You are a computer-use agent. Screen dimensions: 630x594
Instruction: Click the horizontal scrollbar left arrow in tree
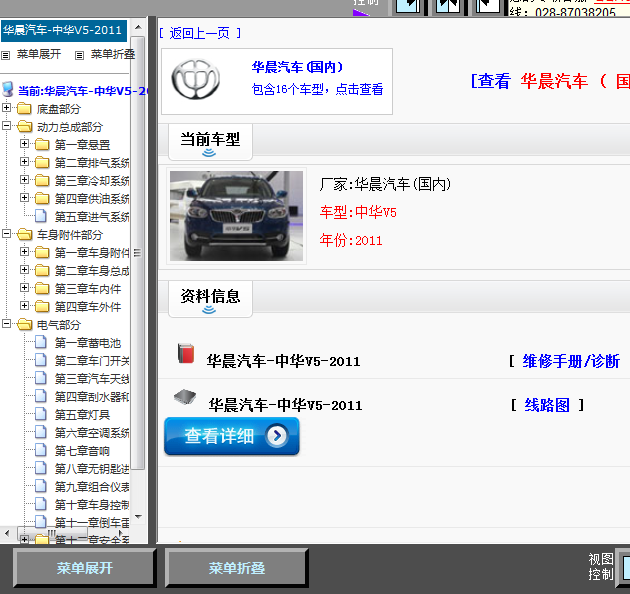point(7,533)
